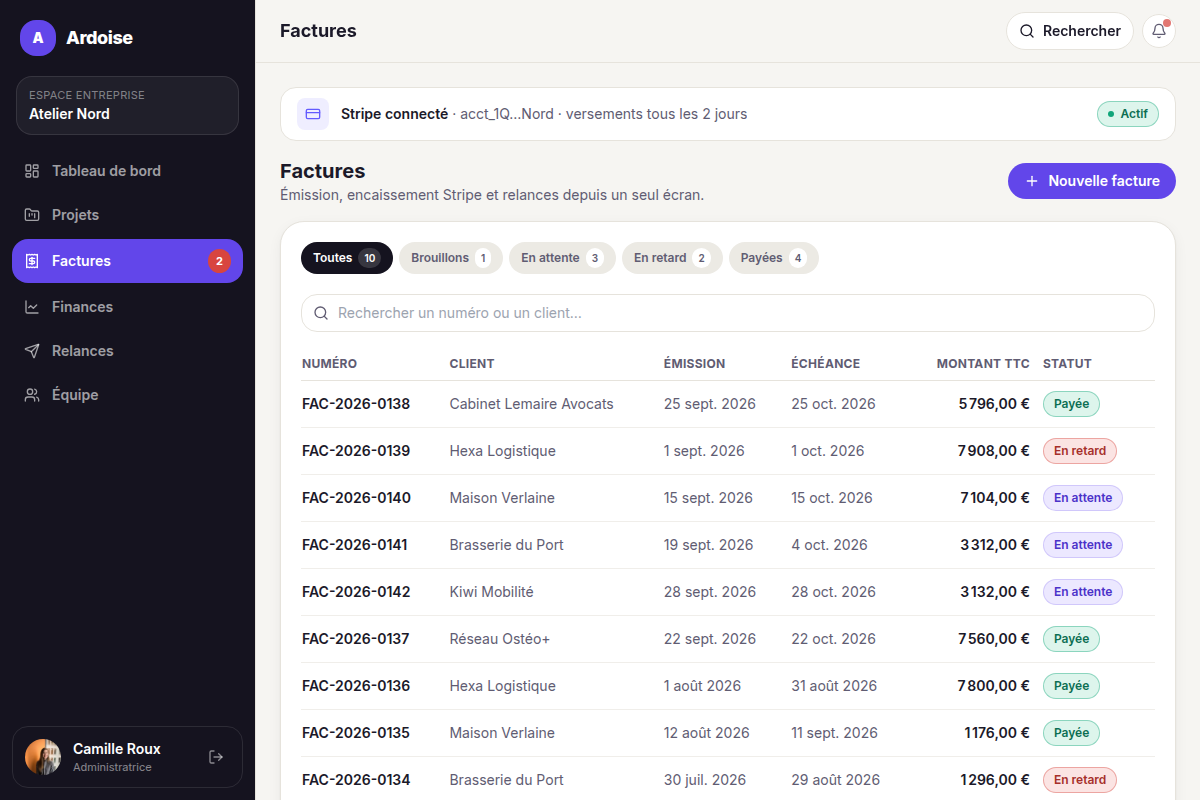This screenshot has width=1200, height=800.
Task: Open invoice FAC-2026-0135
Action: [x=356, y=733]
